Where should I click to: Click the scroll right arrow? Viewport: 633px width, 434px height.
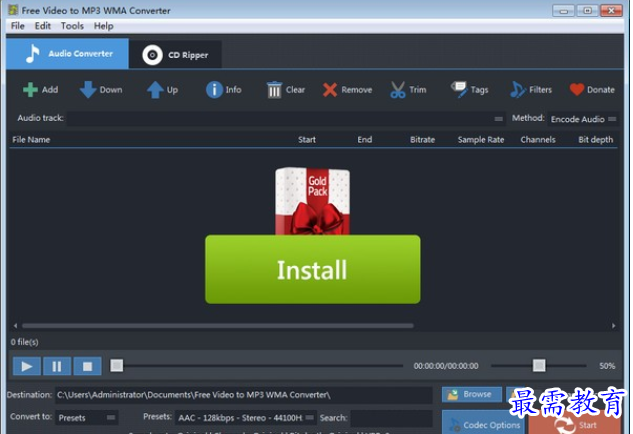tap(614, 325)
